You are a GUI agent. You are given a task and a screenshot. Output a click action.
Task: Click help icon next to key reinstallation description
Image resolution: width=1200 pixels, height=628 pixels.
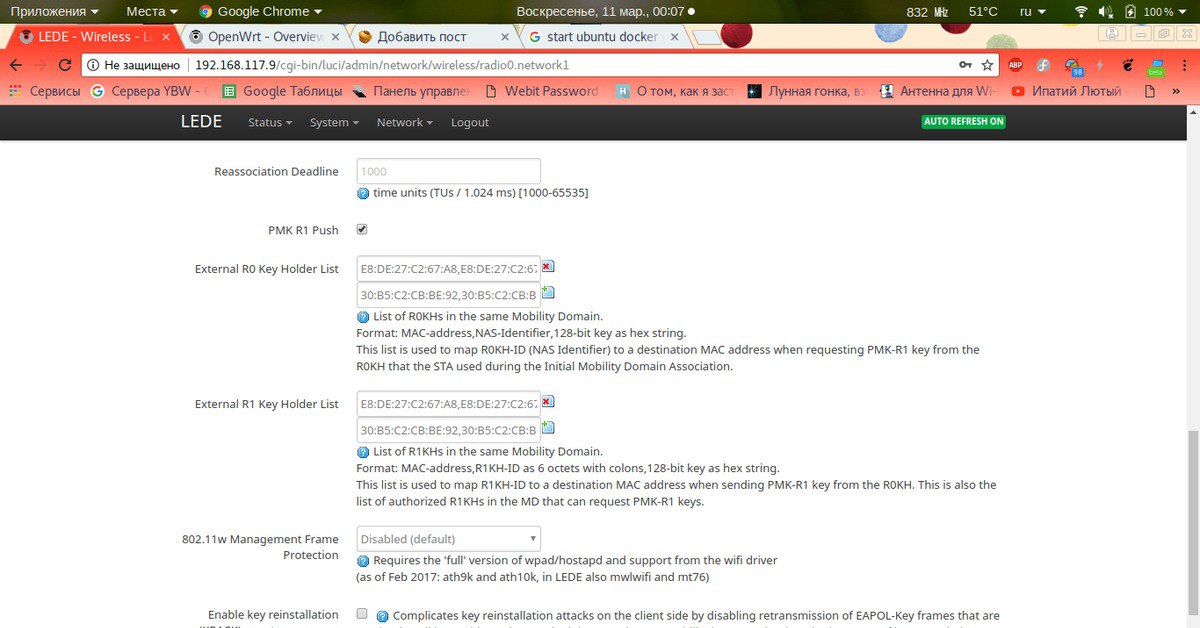pos(382,616)
